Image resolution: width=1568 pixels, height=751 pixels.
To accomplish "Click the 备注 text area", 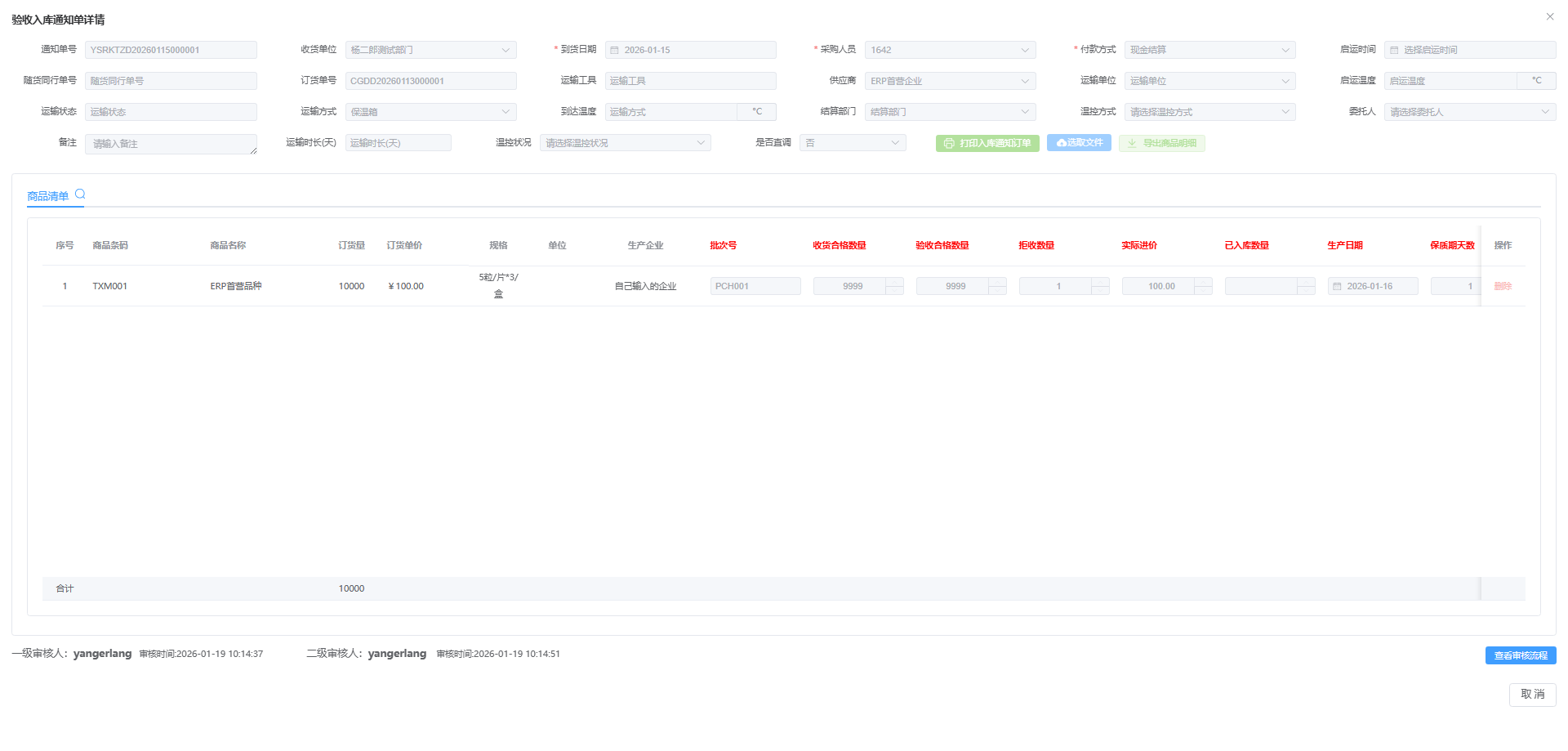I will tap(170, 144).
